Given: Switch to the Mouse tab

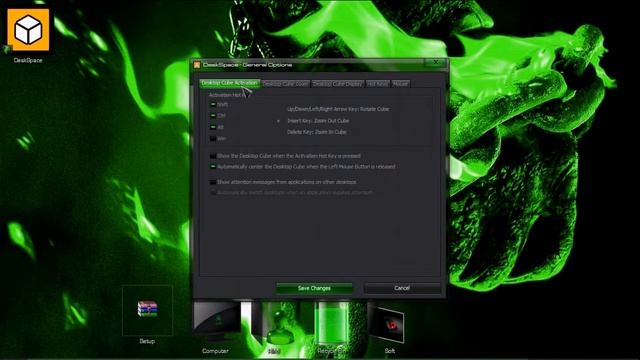Looking at the screenshot, I should click(x=400, y=84).
